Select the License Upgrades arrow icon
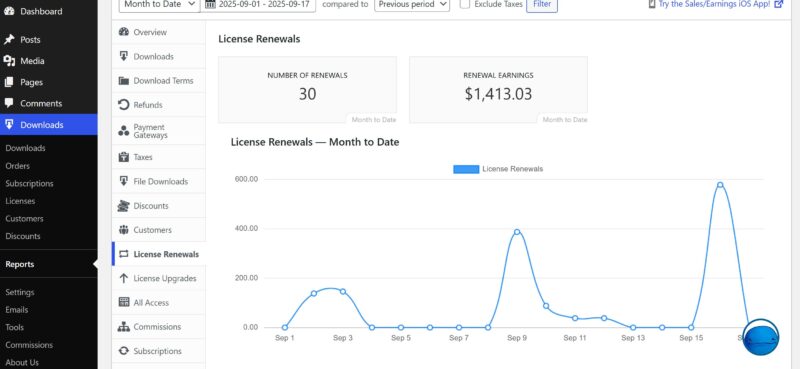800x369 pixels. [x=123, y=278]
